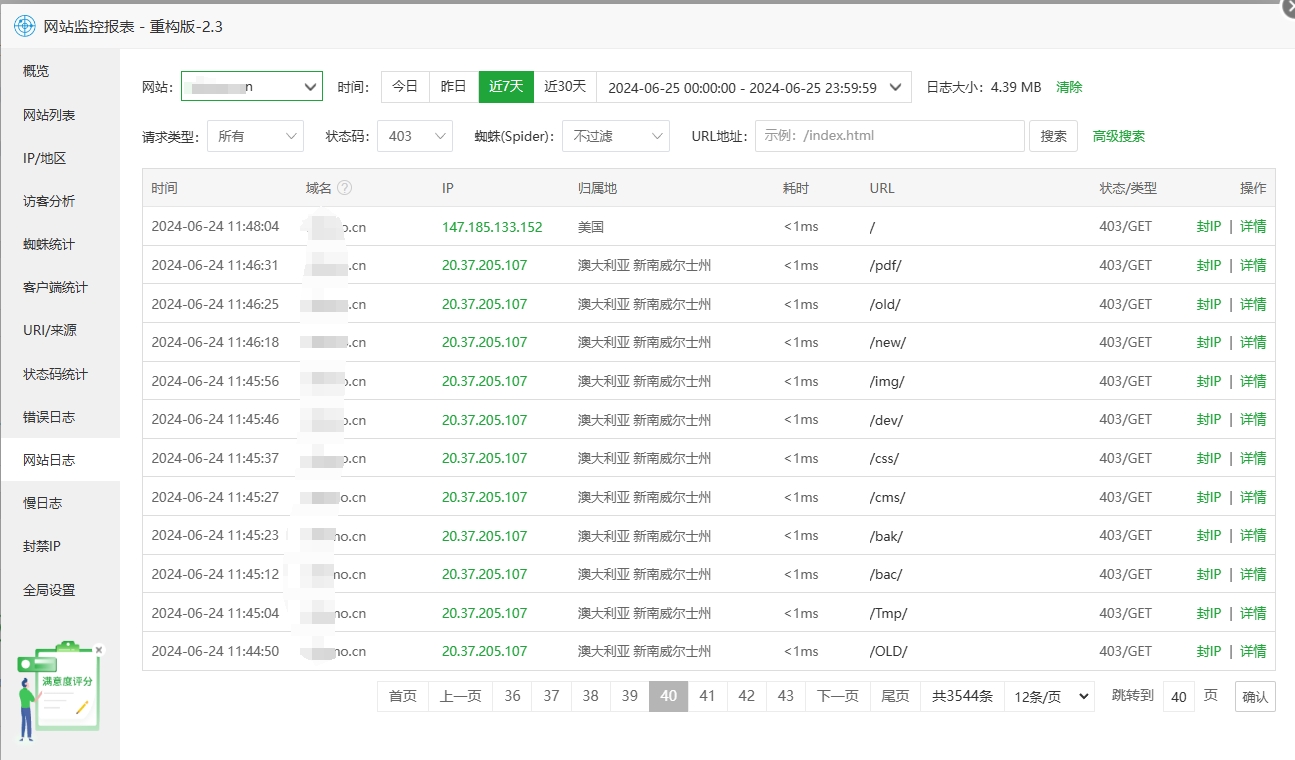Expand the 蜘蛛(Spider) filter dropdown
This screenshot has width=1295, height=760.
pos(616,136)
